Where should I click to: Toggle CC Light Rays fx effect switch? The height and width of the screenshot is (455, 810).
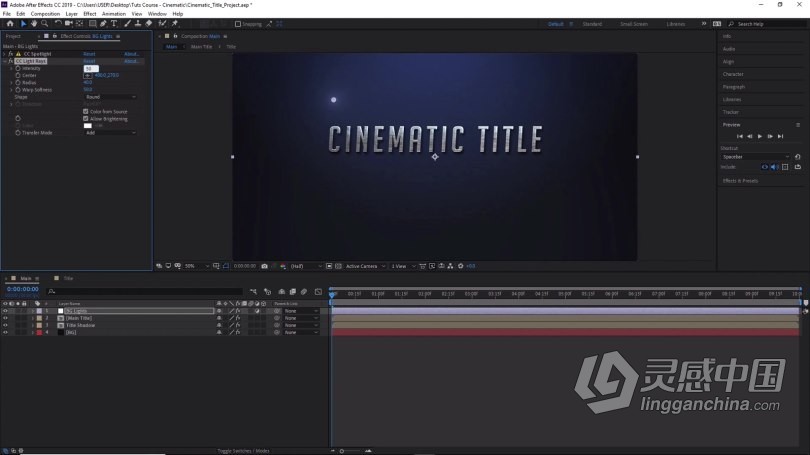11,61
